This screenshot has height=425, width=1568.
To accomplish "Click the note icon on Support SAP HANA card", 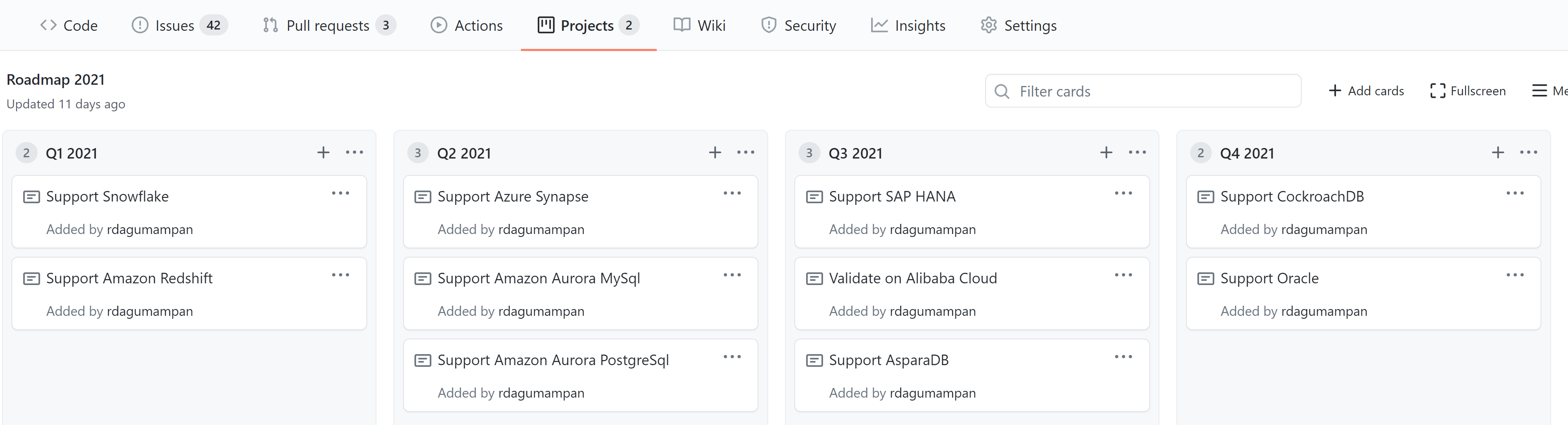I will [x=814, y=197].
